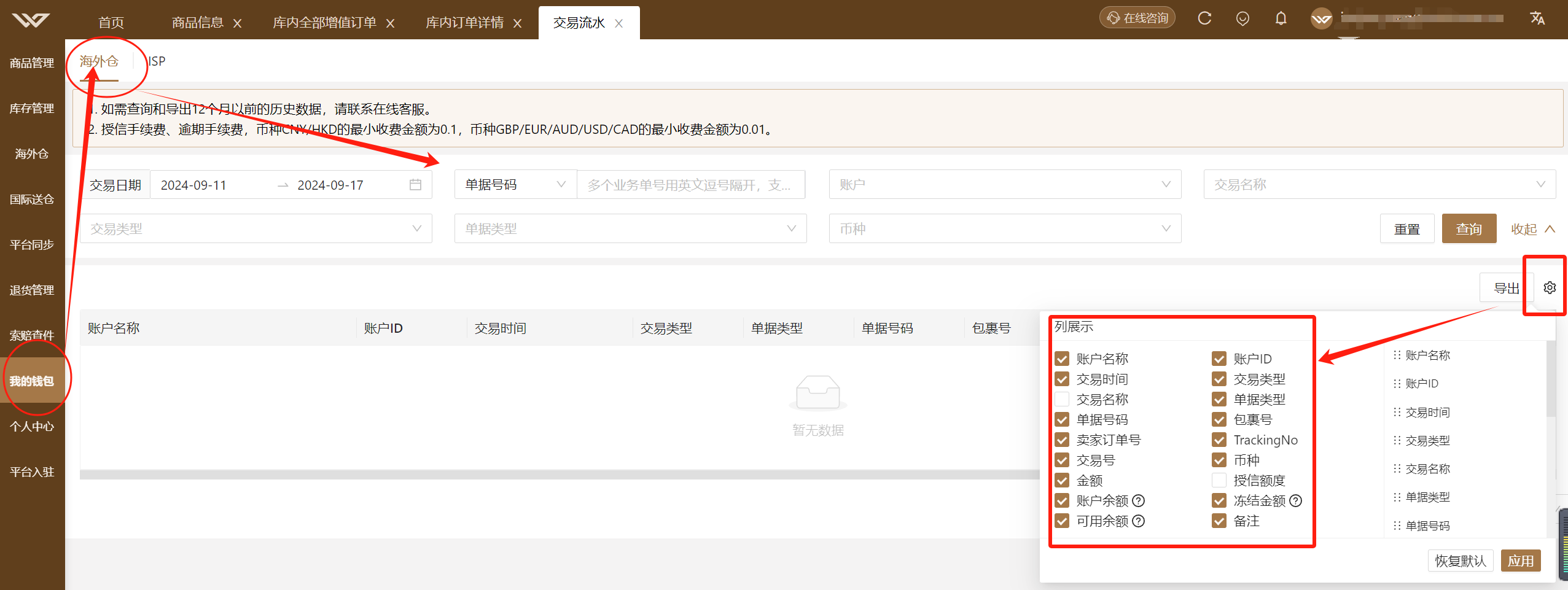The height and width of the screenshot is (590, 1568).
Task: Enable the 授信额度 column checkbox
Action: [x=1219, y=480]
